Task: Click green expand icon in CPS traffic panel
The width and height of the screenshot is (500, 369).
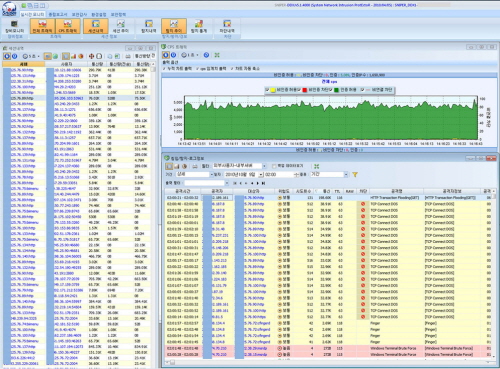Action: coord(217,55)
